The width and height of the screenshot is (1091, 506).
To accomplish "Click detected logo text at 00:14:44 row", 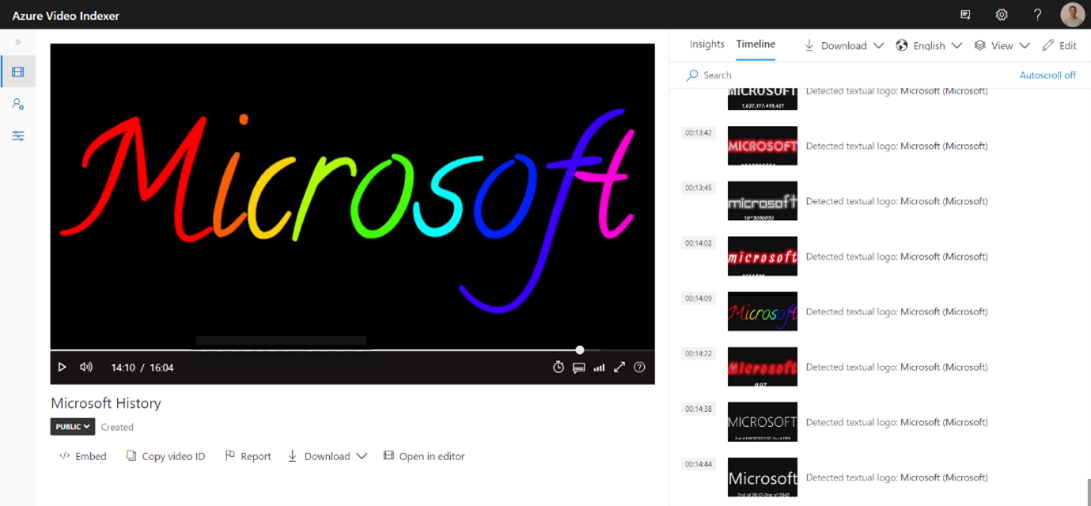I will coord(897,477).
